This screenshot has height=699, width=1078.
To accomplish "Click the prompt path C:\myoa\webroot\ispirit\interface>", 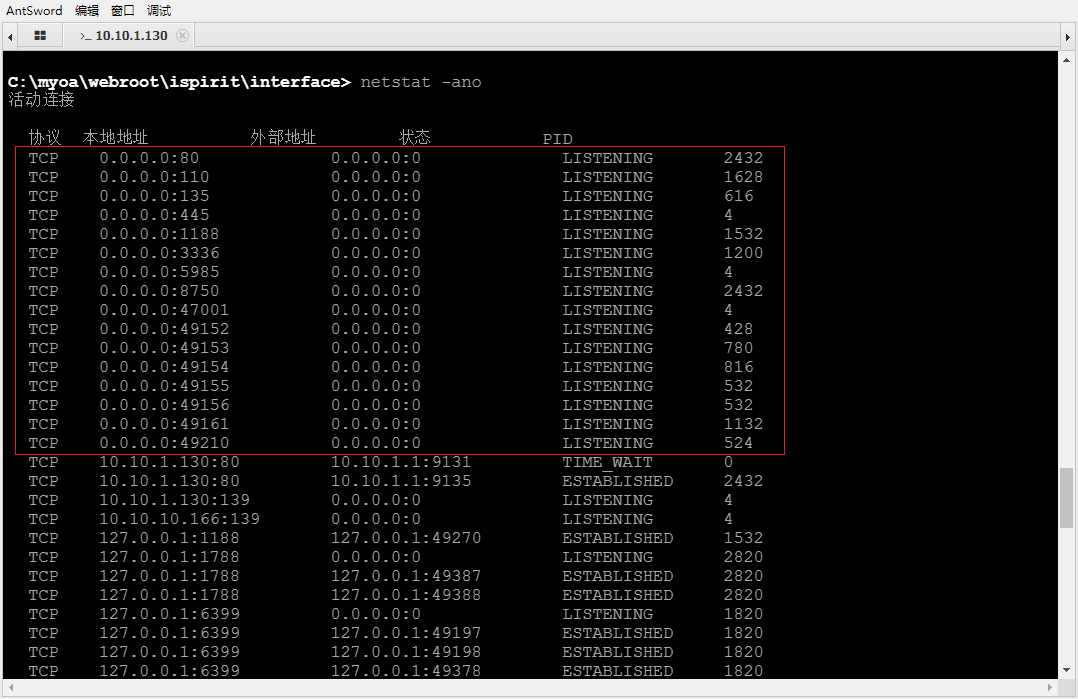I will (x=179, y=82).
